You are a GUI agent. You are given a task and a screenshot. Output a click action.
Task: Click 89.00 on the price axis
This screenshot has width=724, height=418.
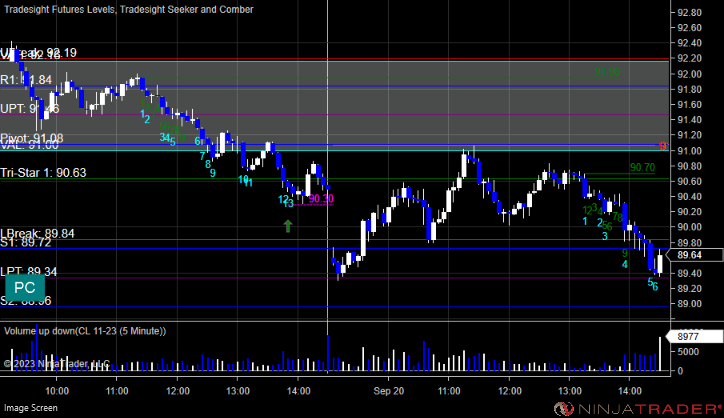click(689, 304)
